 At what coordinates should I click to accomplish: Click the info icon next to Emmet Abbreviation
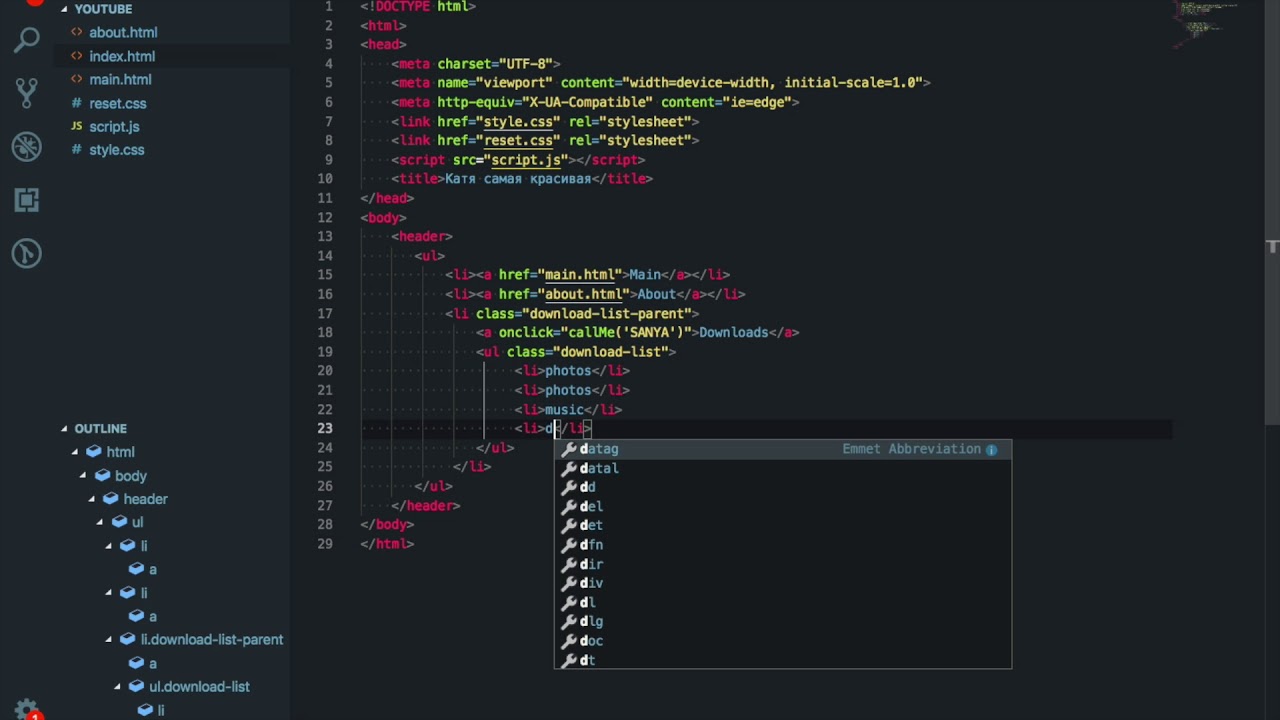991,449
